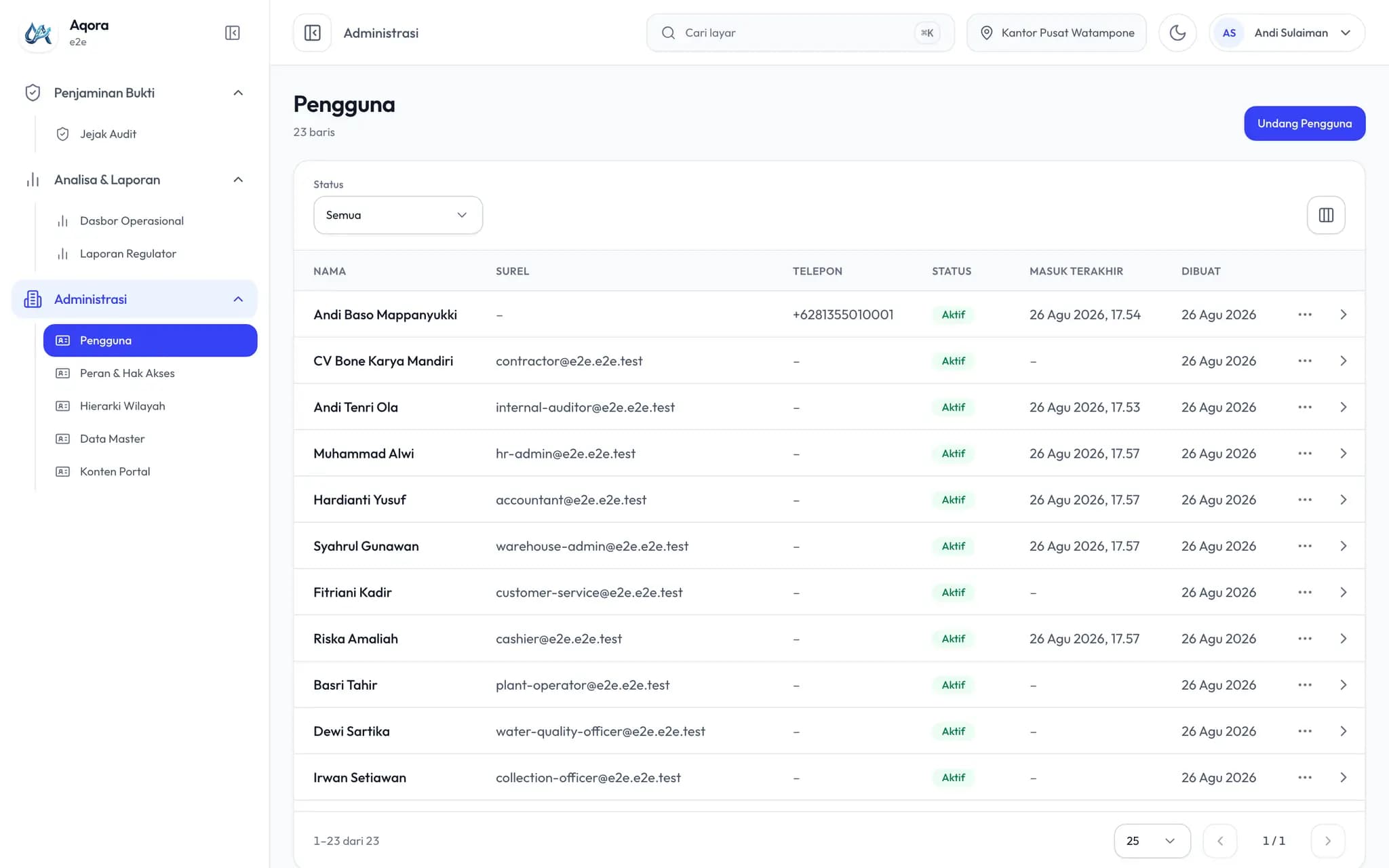Image resolution: width=1389 pixels, height=868 pixels.
Task: Open the Status filter dropdown Semua
Action: 398,215
